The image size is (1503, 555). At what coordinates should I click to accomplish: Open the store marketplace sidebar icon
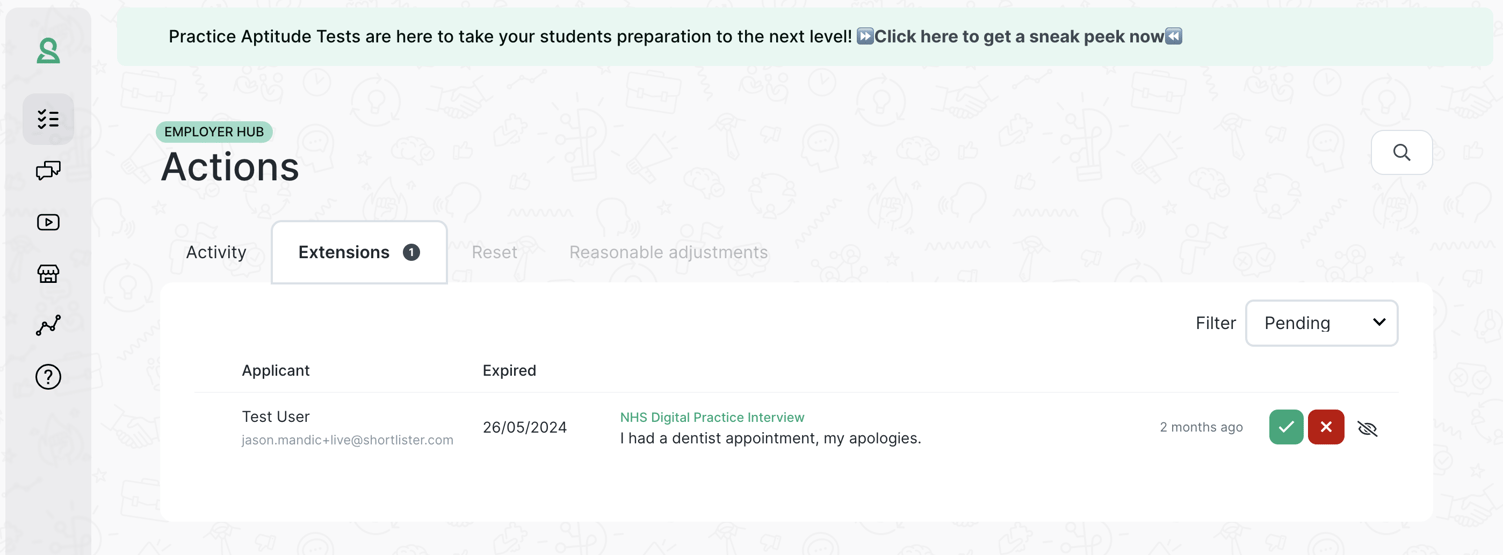pyautogui.click(x=48, y=274)
